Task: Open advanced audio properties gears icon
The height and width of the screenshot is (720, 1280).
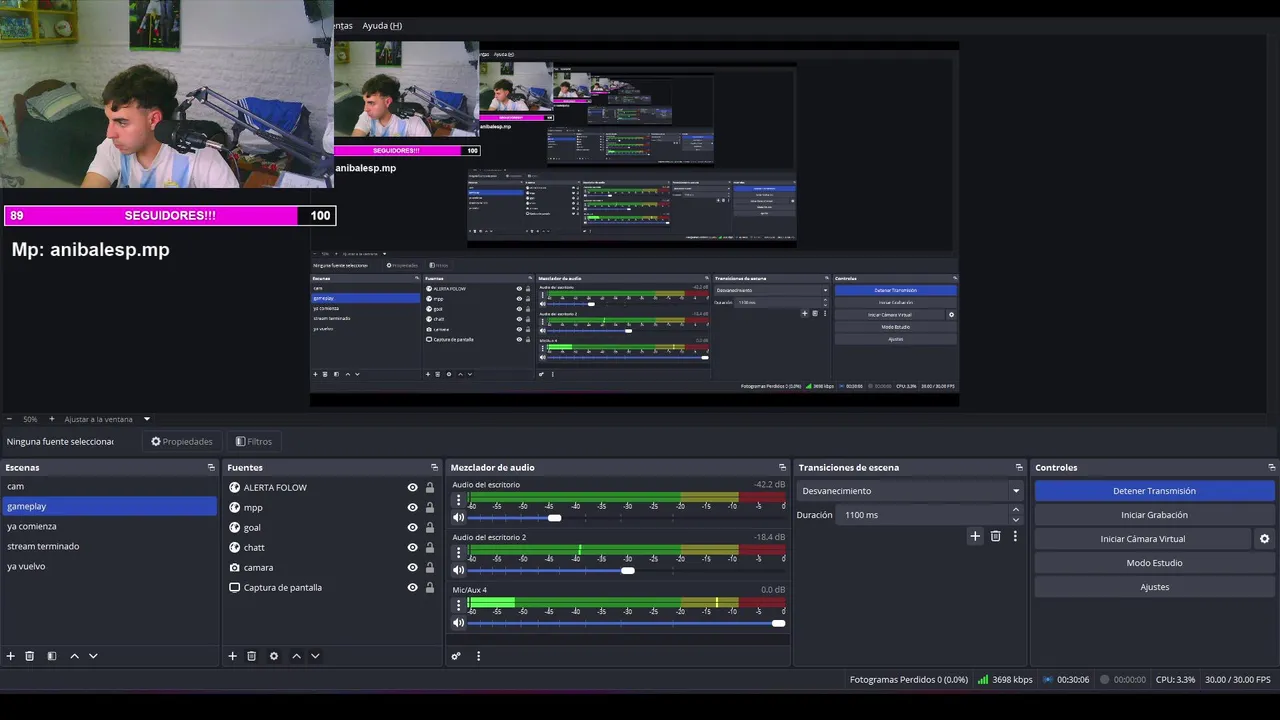Action: click(456, 656)
